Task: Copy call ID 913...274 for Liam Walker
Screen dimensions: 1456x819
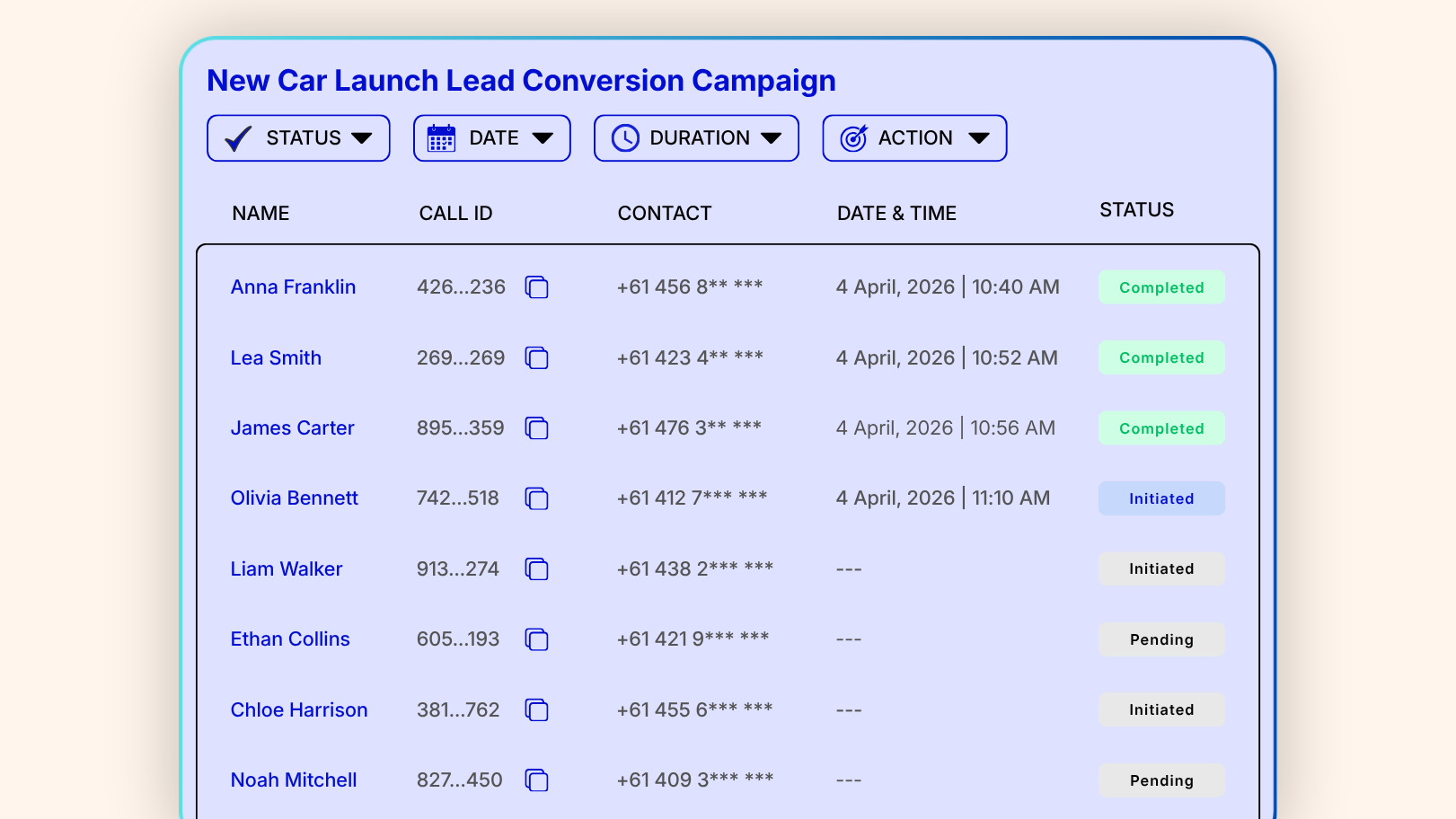Action: pyautogui.click(x=536, y=569)
